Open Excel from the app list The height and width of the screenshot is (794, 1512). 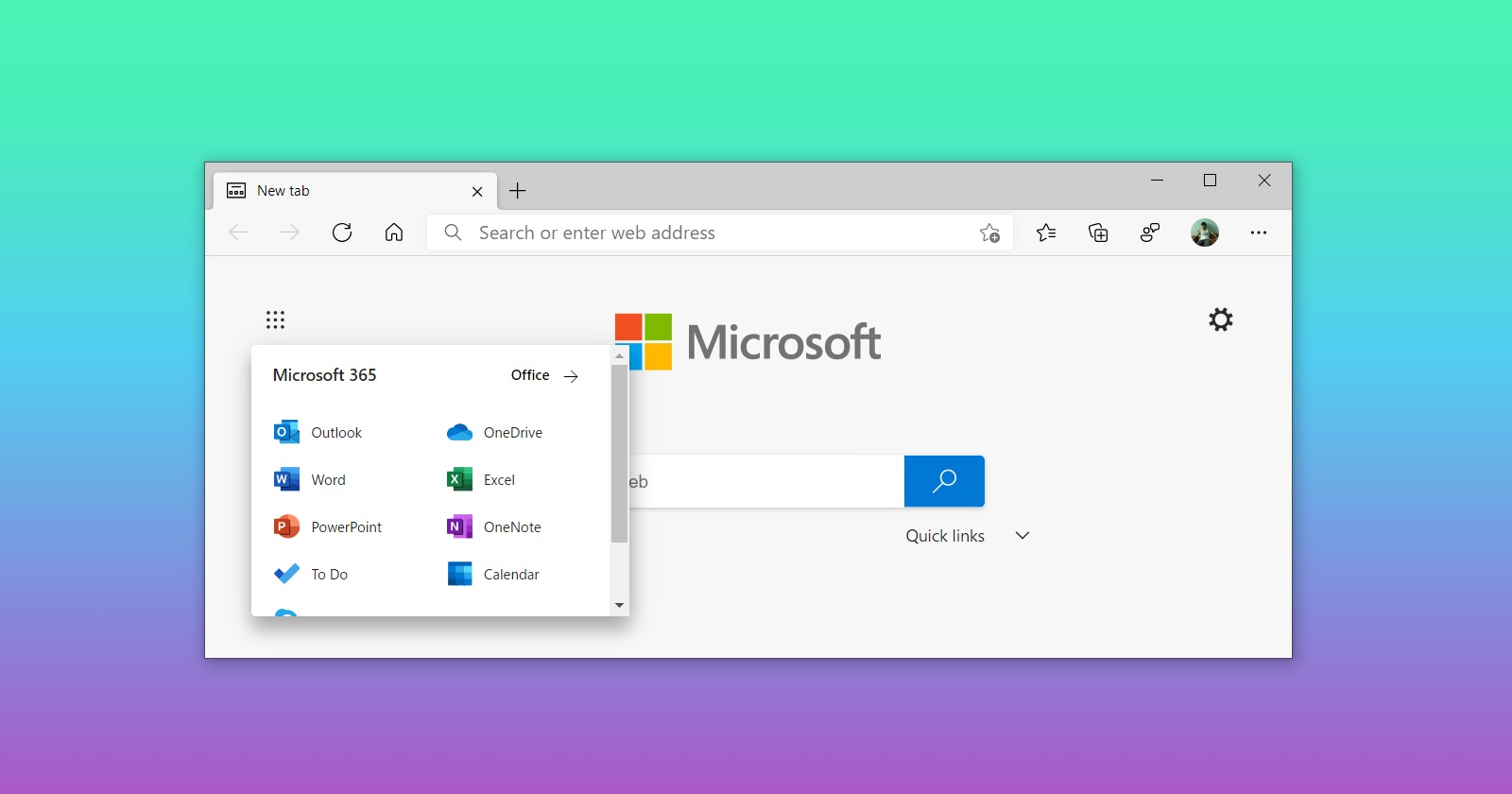pyautogui.click(x=480, y=479)
